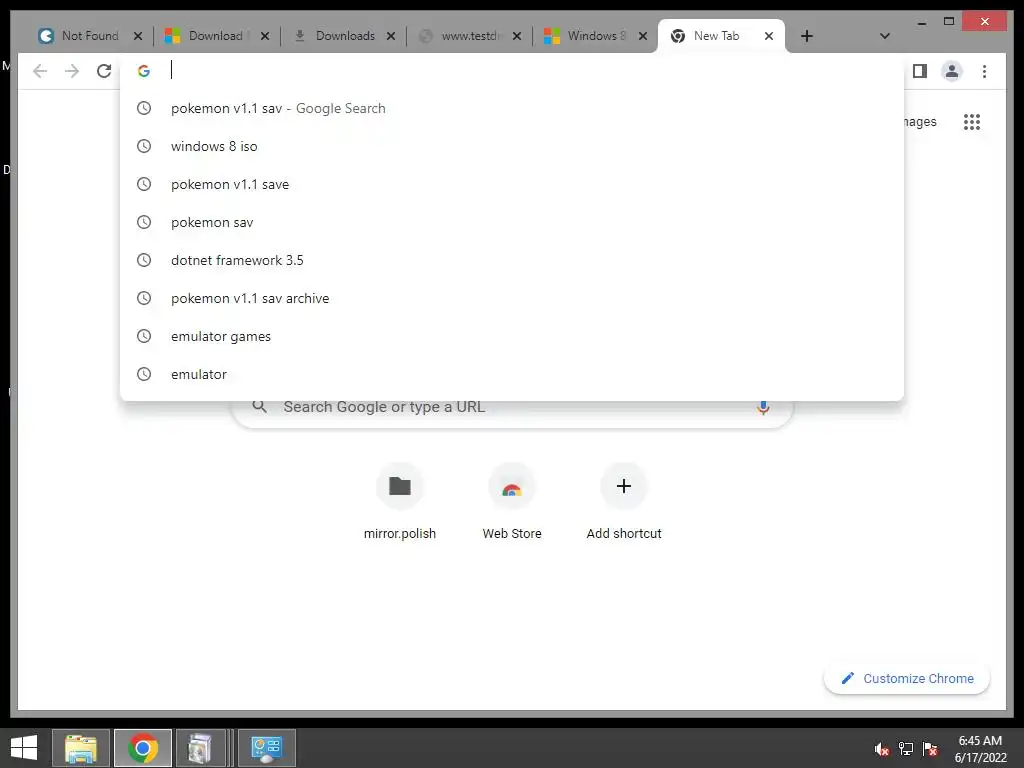Screen dimensions: 1024x768
Task: Choose suggestion dotnet framework 3.5
Action: (512, 260)
